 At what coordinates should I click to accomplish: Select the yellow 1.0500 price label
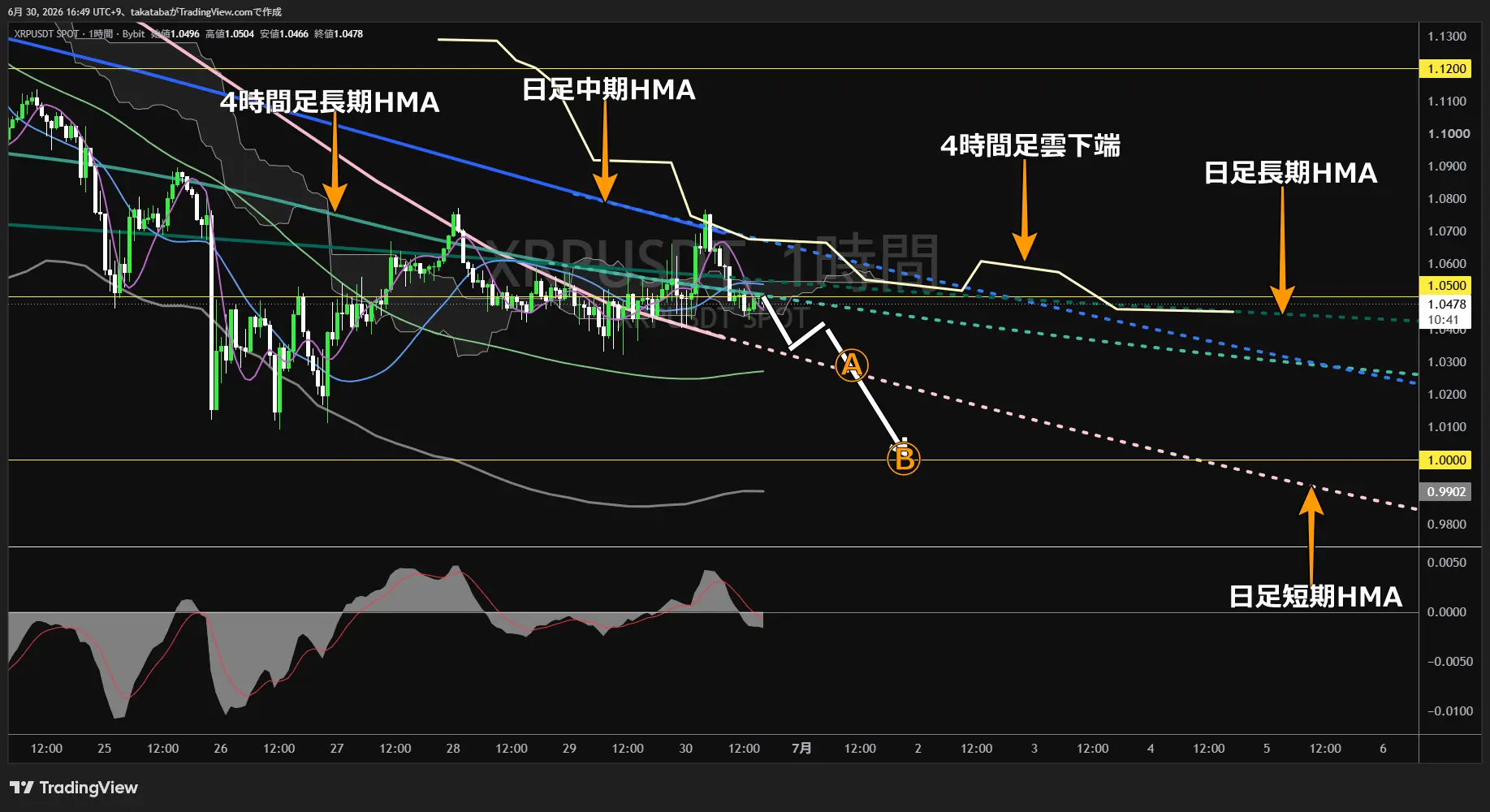1446,286
